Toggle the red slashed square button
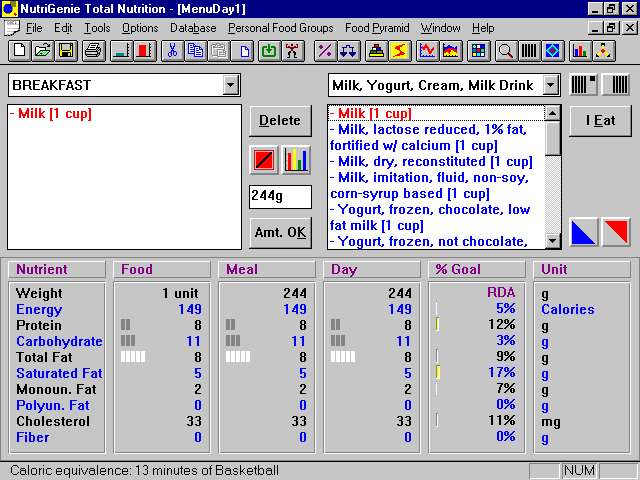Image resolution: width=640 pixels, height=480 pixels. [x=264, y=159]
